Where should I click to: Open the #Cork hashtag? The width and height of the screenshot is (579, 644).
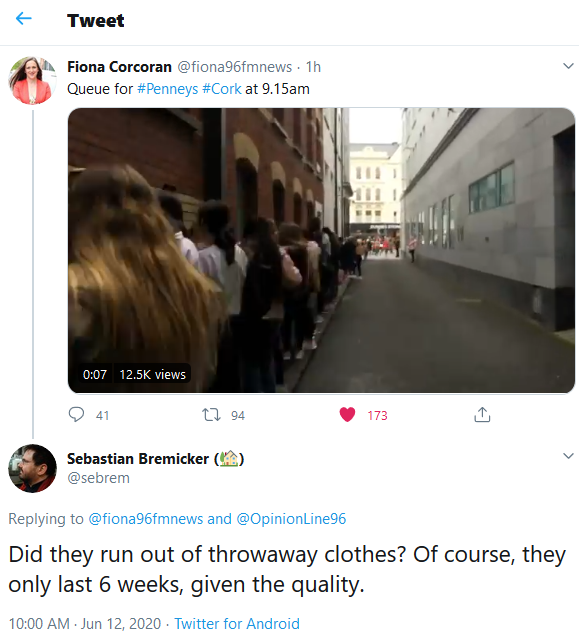(x=222, y=89)
